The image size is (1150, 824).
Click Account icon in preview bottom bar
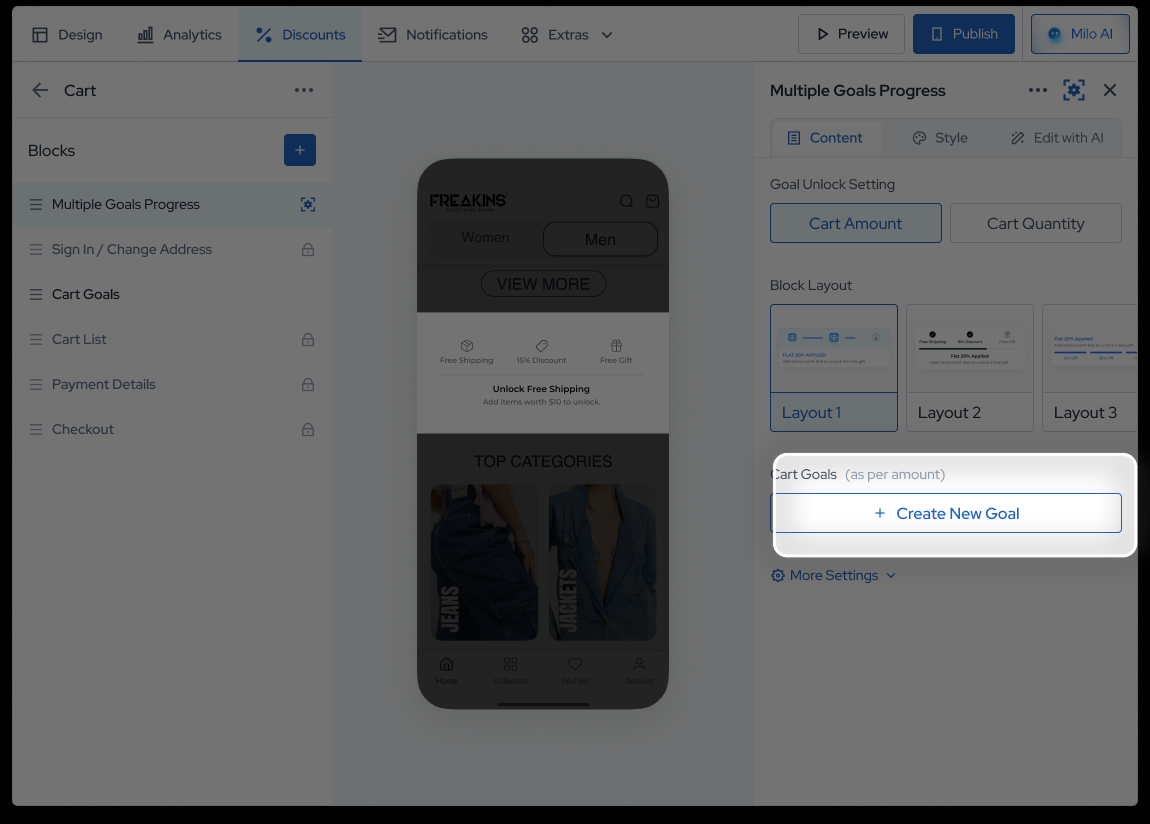pos(640,664)
